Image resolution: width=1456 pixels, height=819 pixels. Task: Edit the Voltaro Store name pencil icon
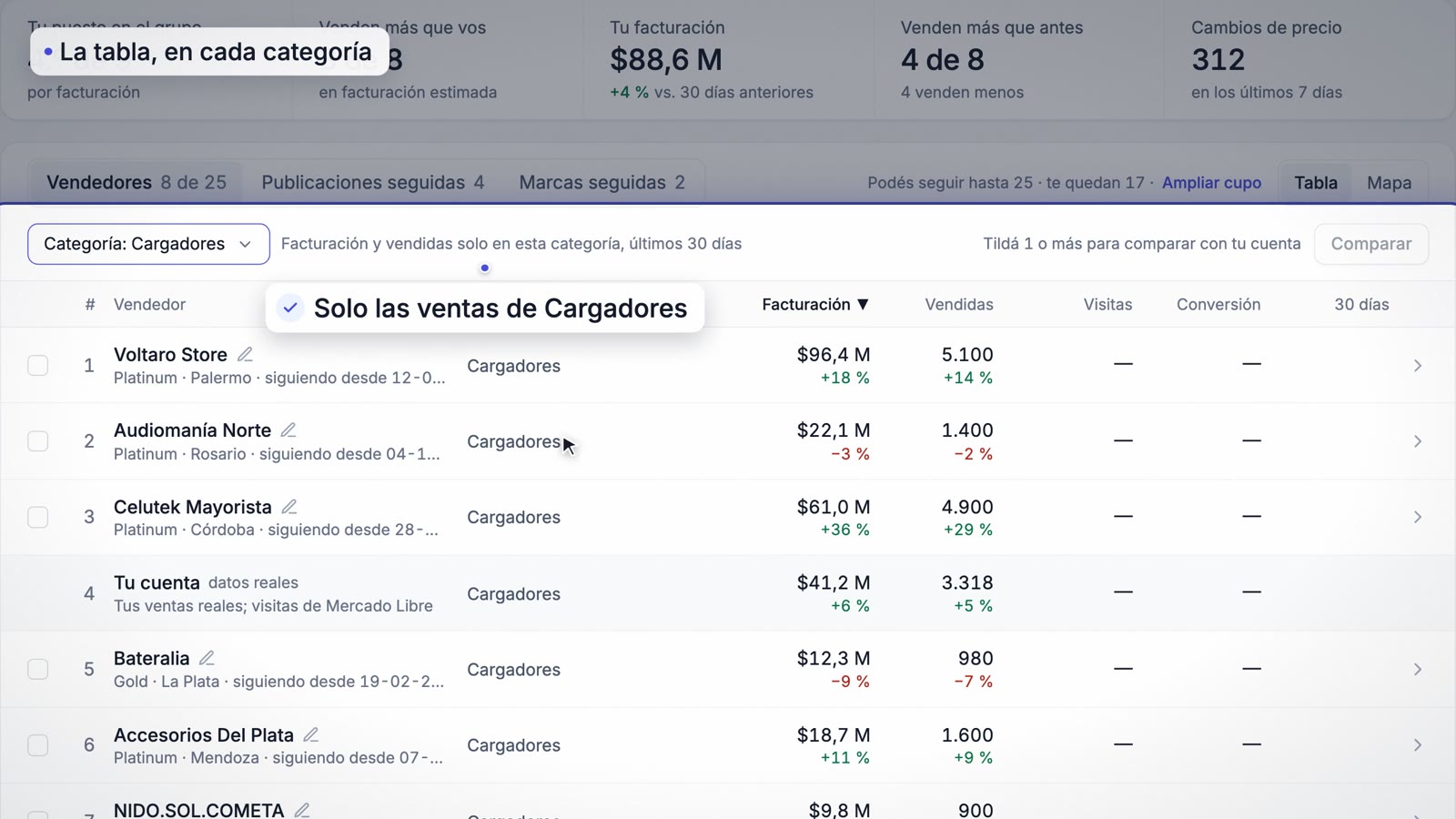[x=245, y=355]
